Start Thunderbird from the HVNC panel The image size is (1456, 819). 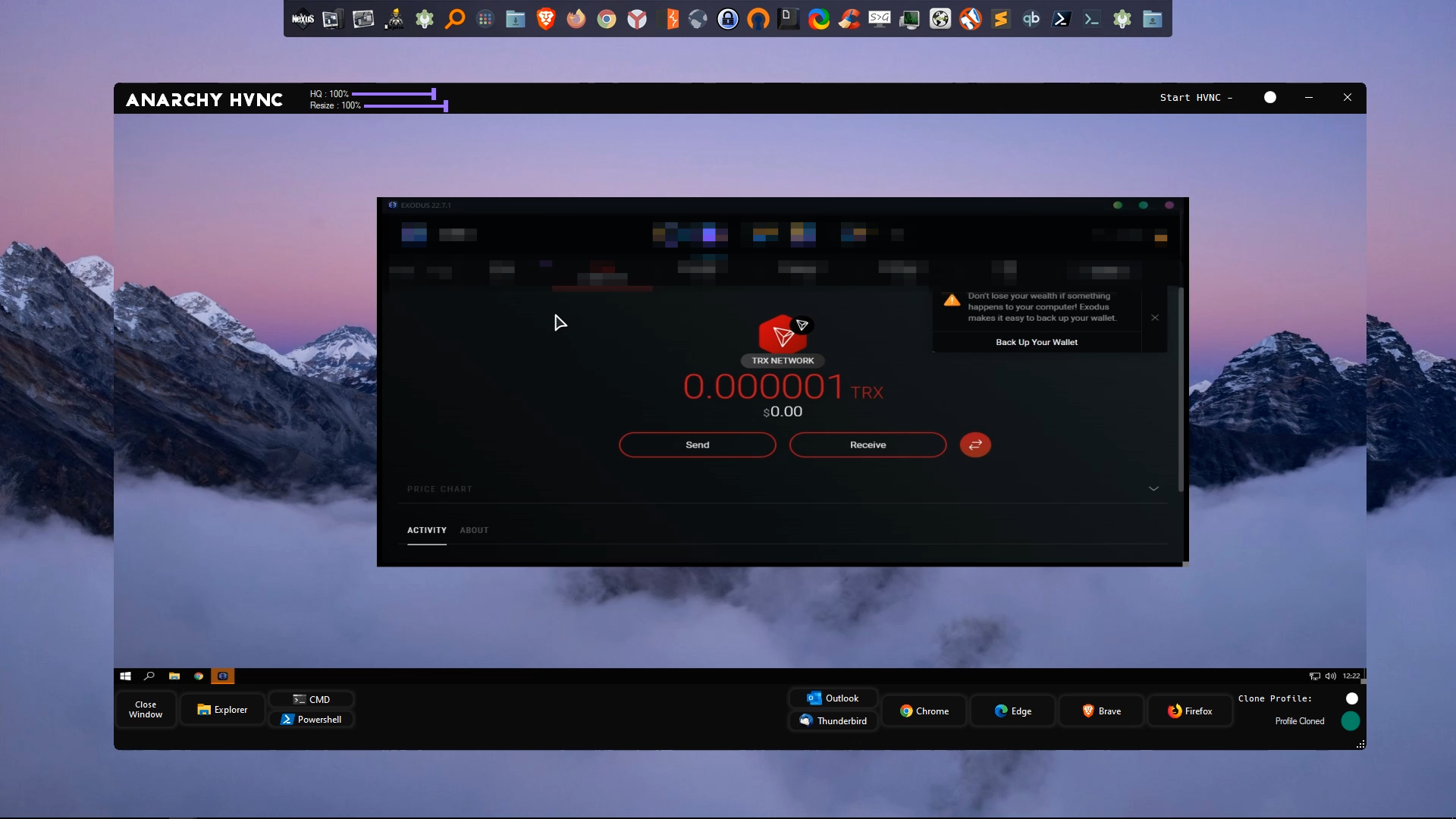point(833,721)
